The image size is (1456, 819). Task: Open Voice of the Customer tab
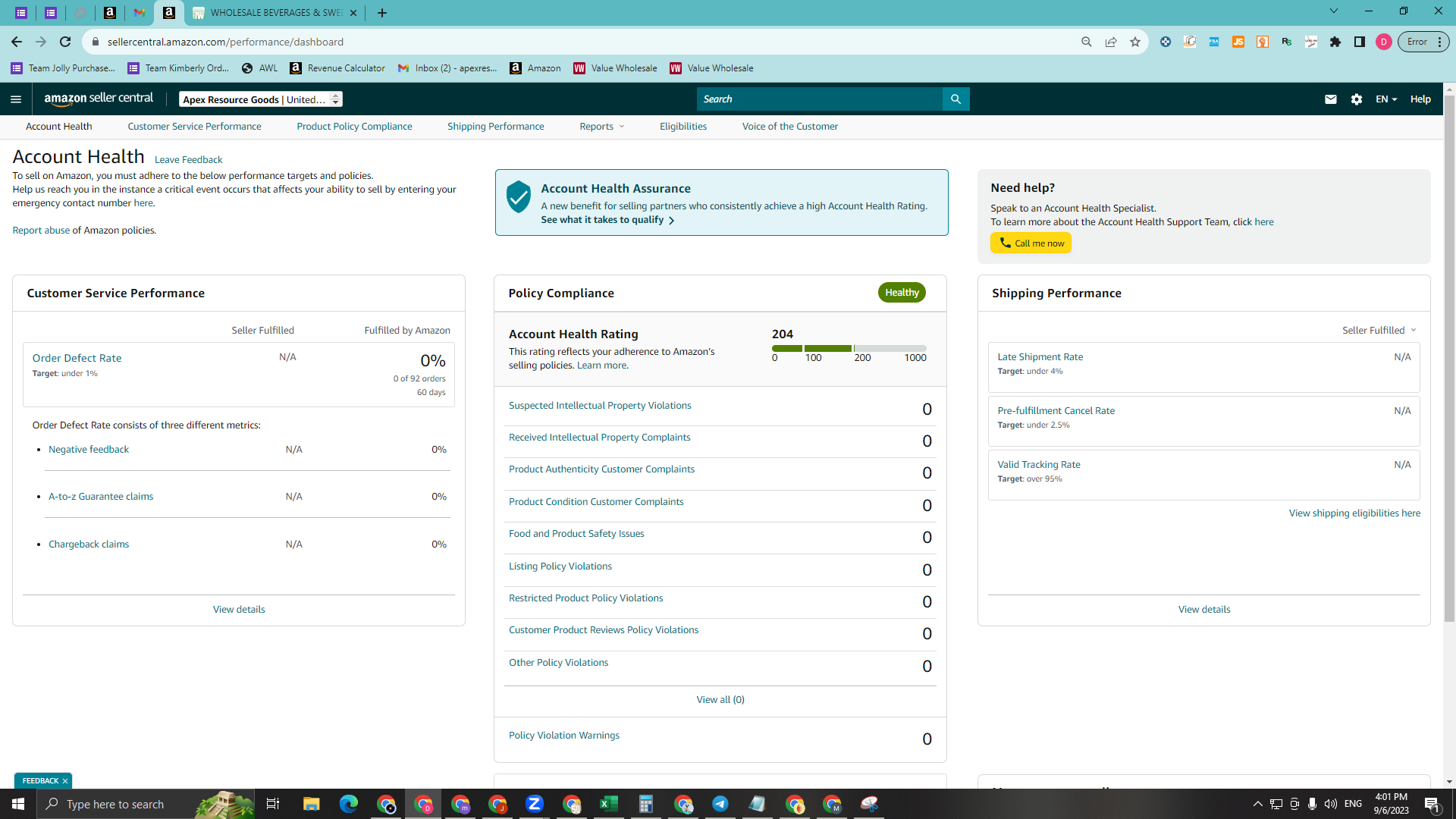790,127
